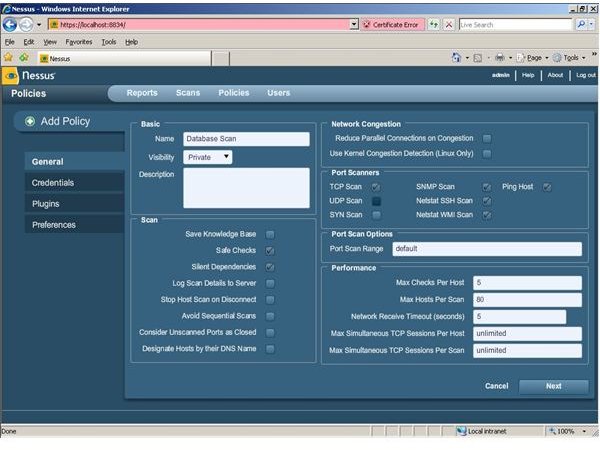Viewport: 600px width, 450px height.
Task: Open the Tools dropdown in command bar
Action: coord(569,58)
